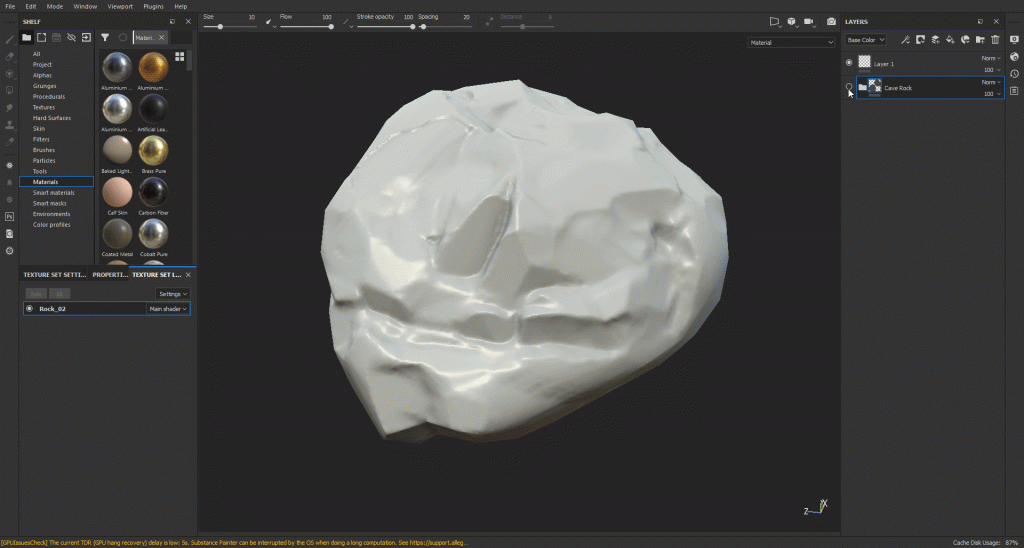Viewport: 1024px width, 548px height.
Task: Open the Settings dropdown in Texture Set List
Action: point(173,294)
